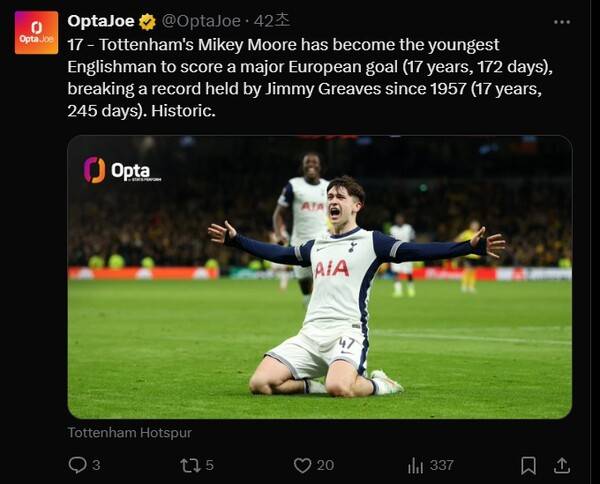Click the like count 20
The height and width of the screenshot is (484, 600).
[325, 465]
